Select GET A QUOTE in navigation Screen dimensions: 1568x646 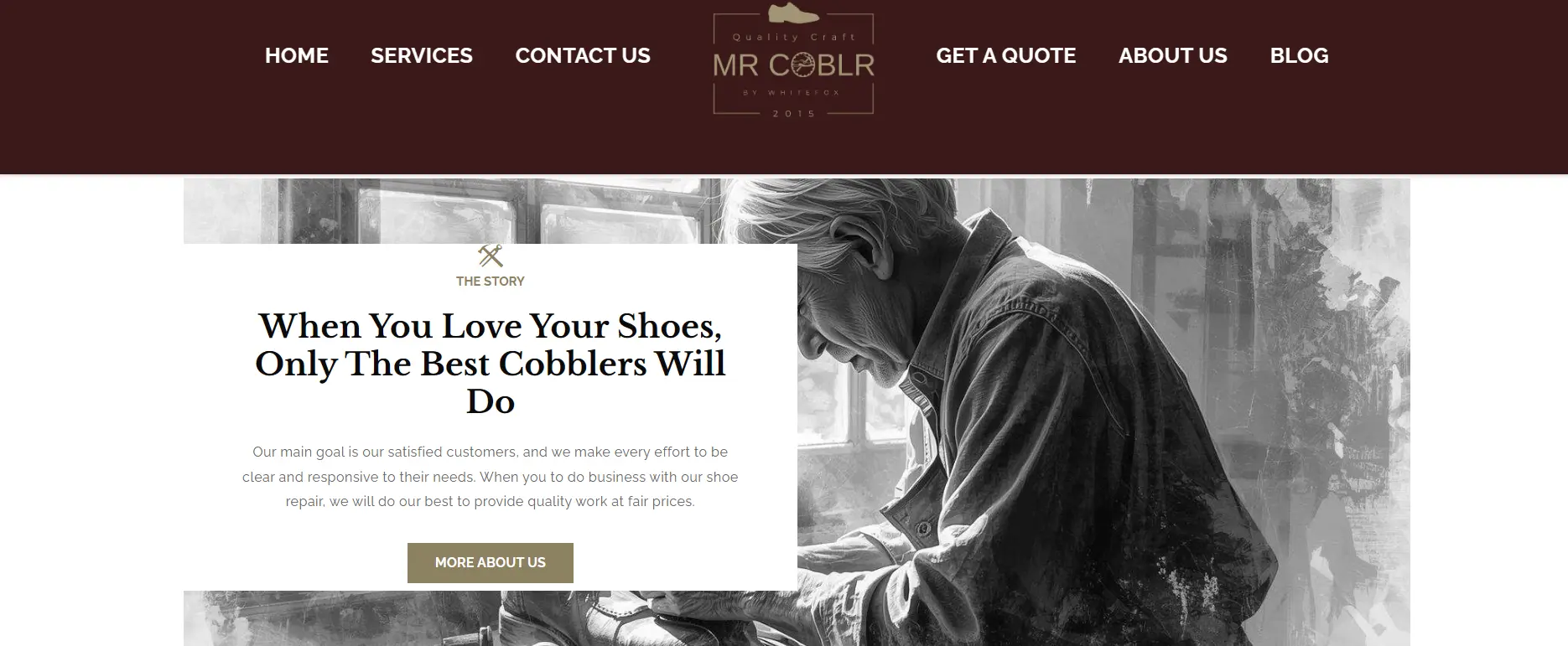[x=1005, y=55]
